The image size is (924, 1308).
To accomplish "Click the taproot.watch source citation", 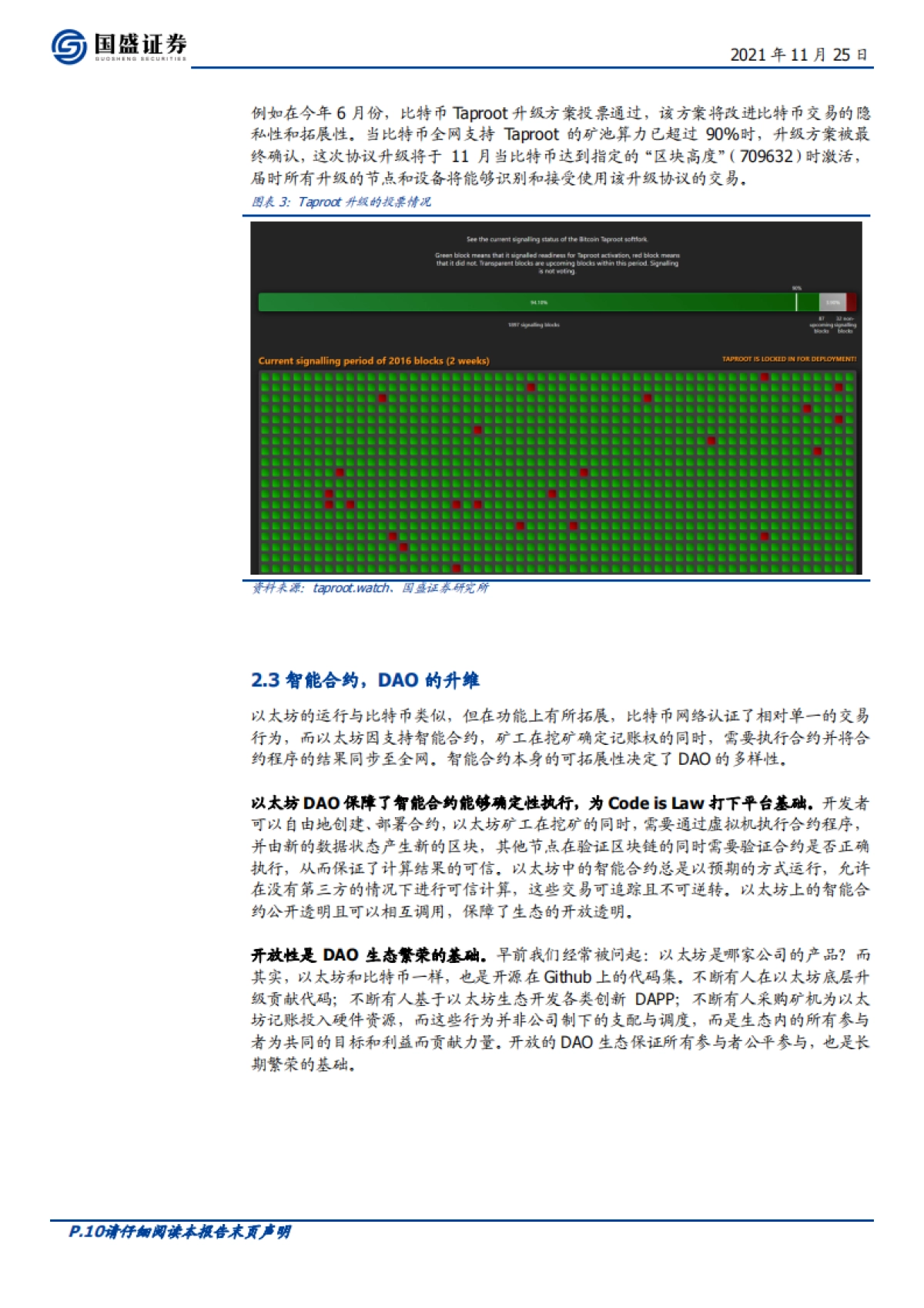I will point(350,588).
